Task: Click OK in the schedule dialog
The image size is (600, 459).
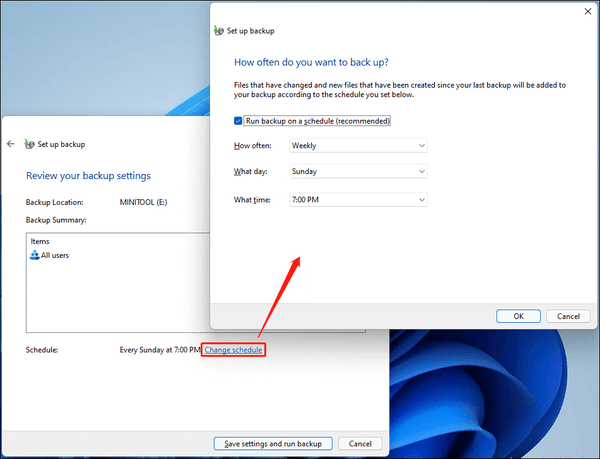Action: click(518, 316)
